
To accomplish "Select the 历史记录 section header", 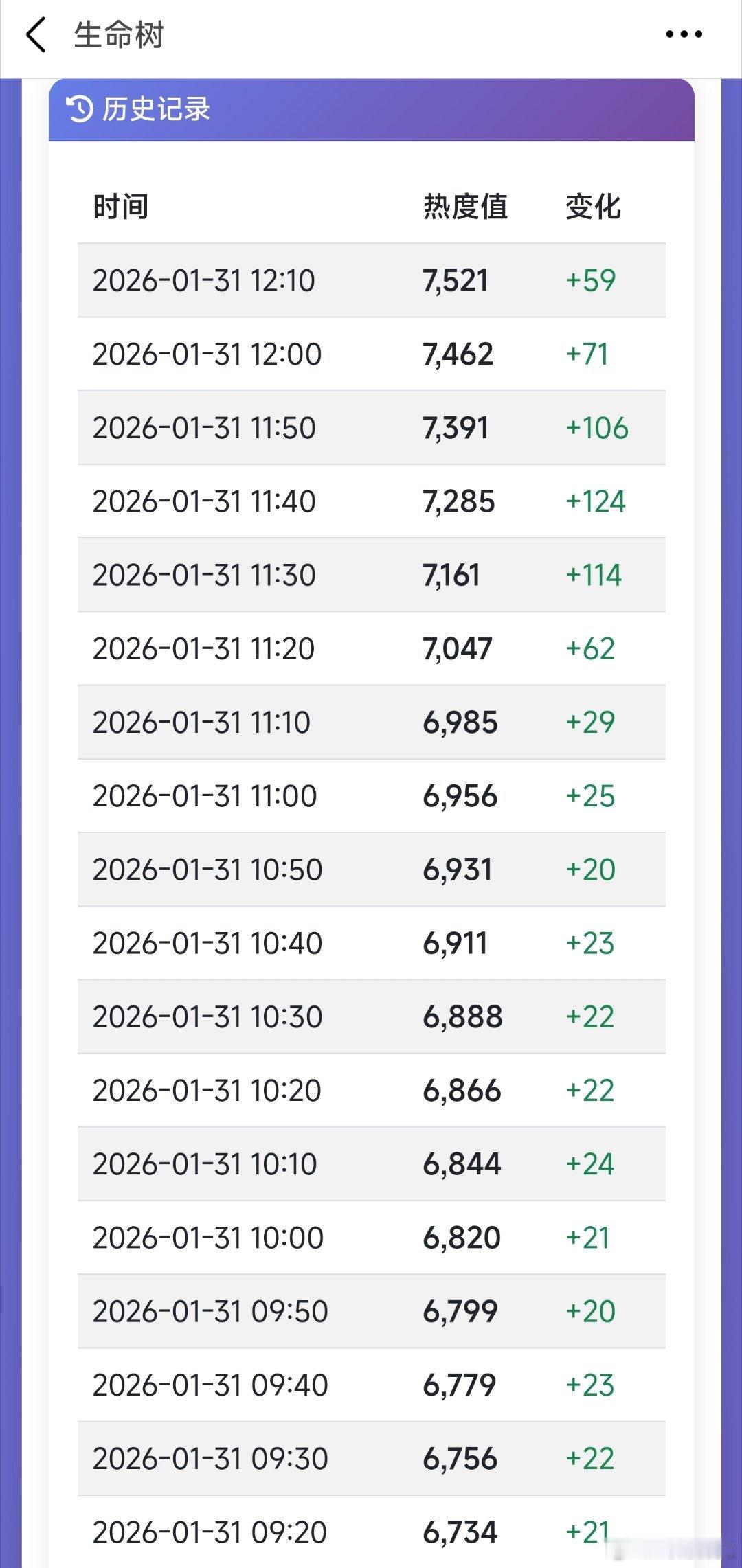I will click(x=372, y=110).
